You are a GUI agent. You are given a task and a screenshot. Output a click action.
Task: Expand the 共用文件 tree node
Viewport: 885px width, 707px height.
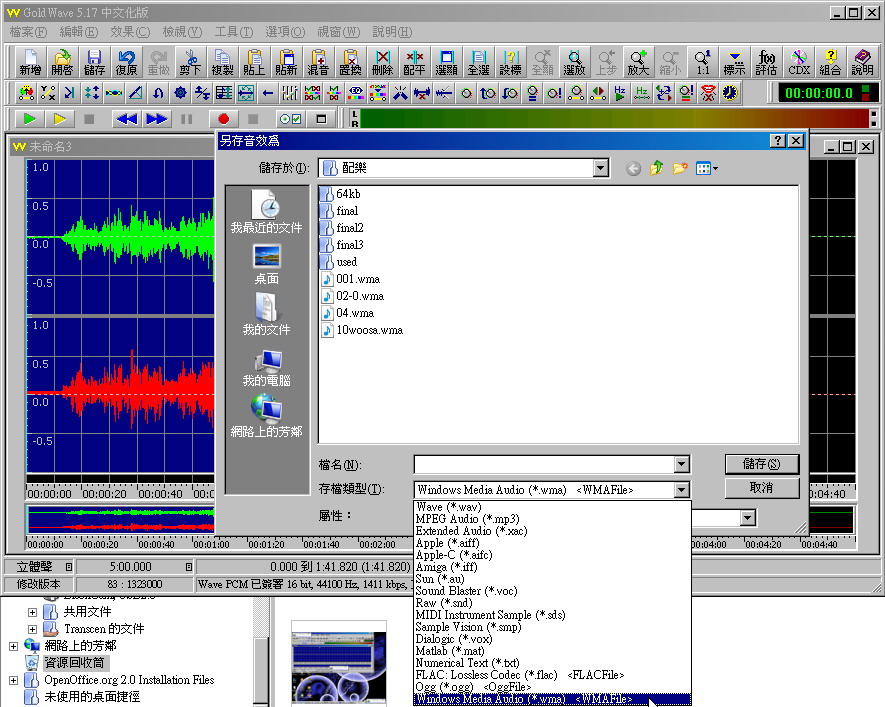point(32,612)
